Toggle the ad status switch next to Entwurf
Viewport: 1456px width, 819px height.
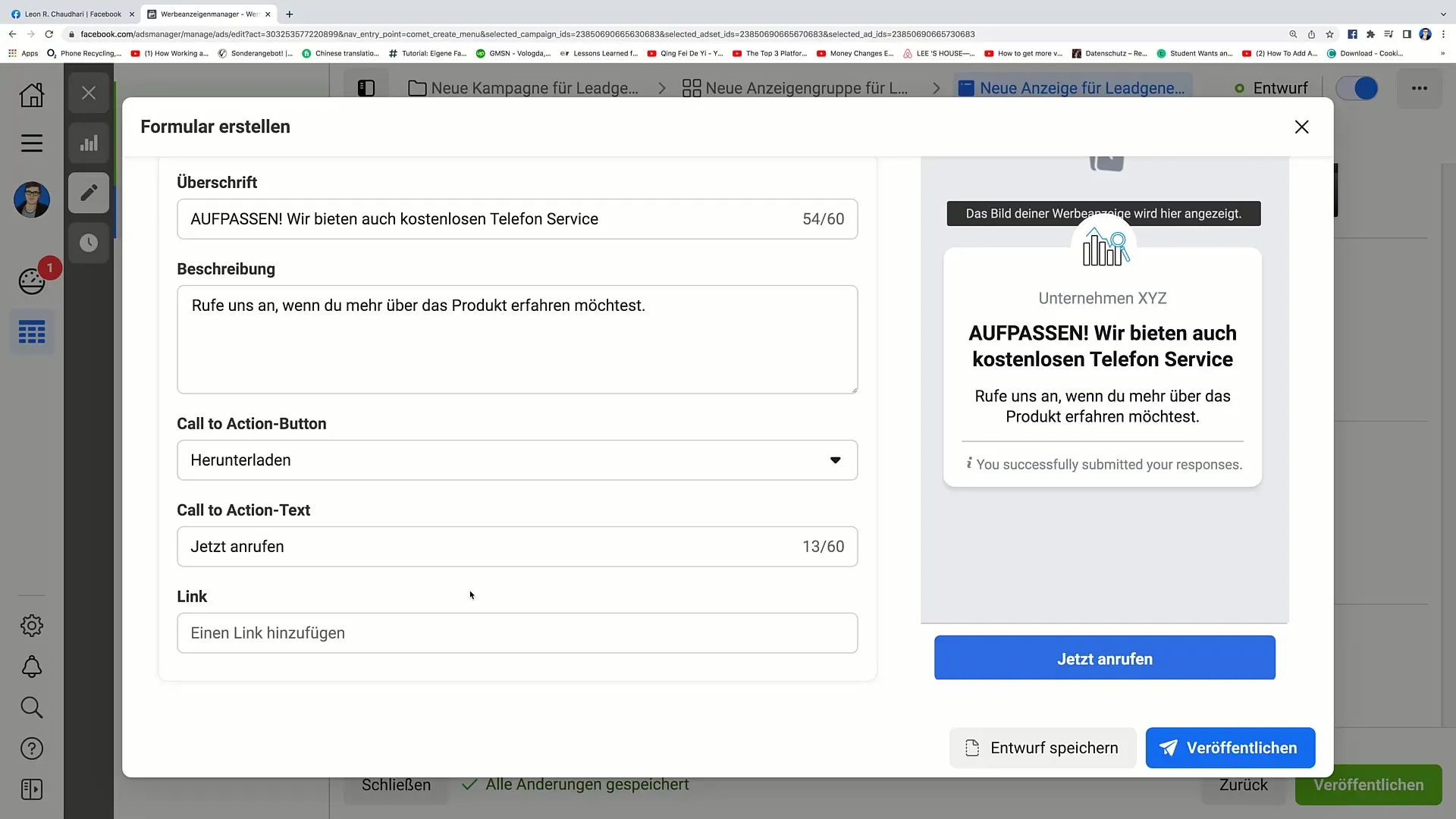(x=1357, y=88)
